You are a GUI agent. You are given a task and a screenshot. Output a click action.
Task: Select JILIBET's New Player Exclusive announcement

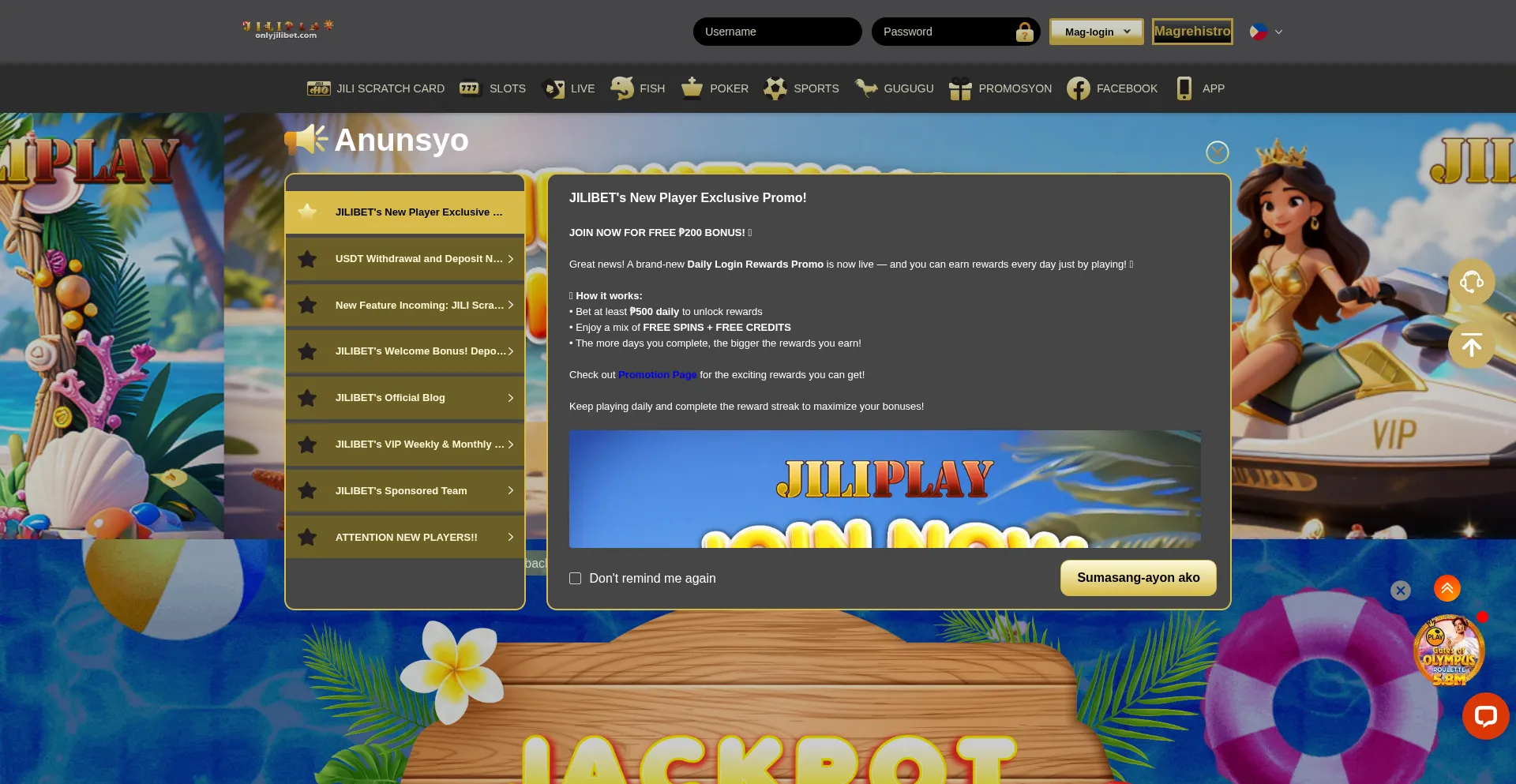tap(405, 212)
